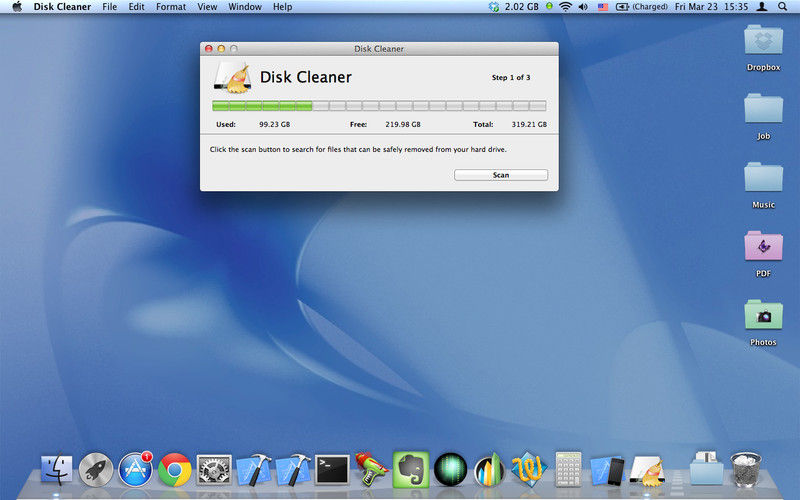Open Evernote elephant icon in dock
Image resolution: width=800 pixels, height=500 pixels.
click(x=411, y=469)
